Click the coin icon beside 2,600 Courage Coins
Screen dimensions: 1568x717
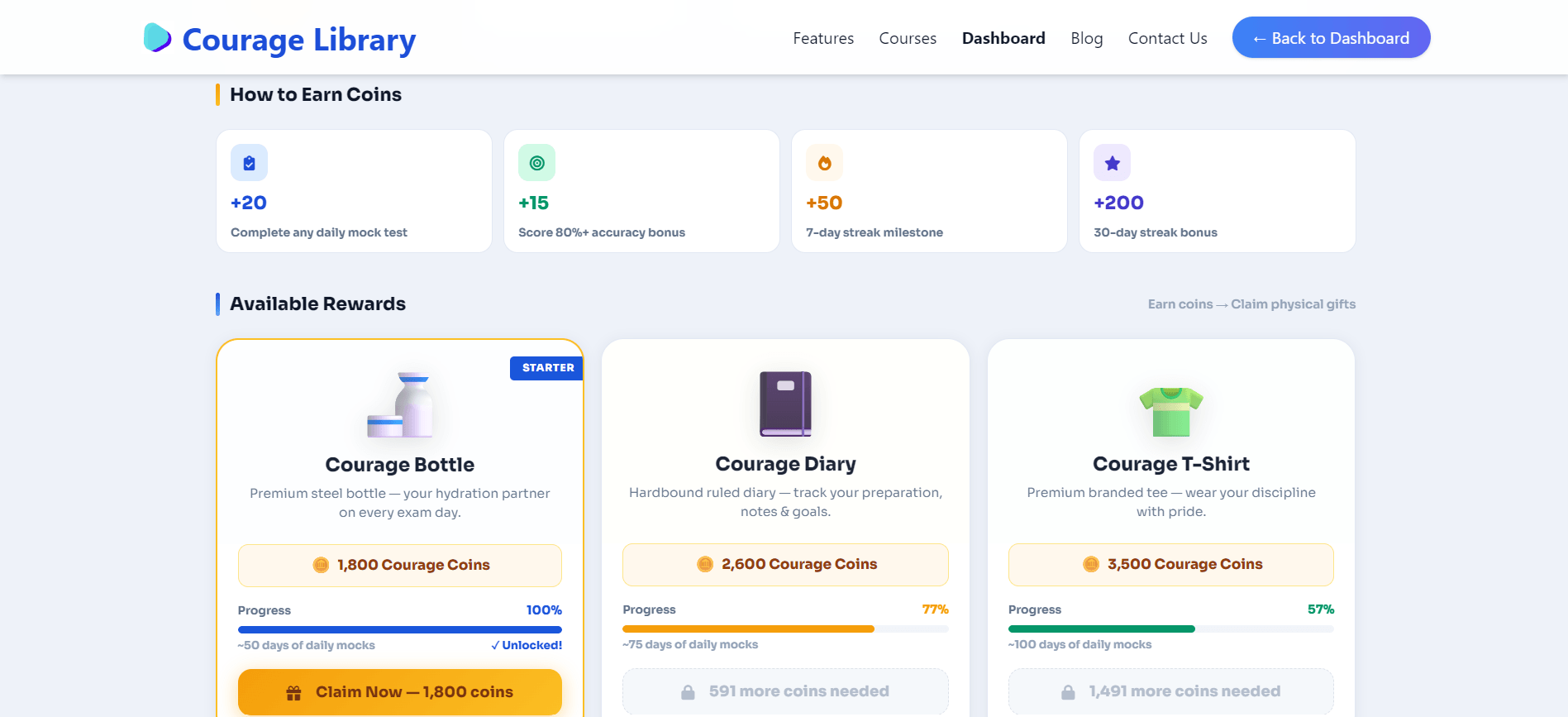[705, 564]
